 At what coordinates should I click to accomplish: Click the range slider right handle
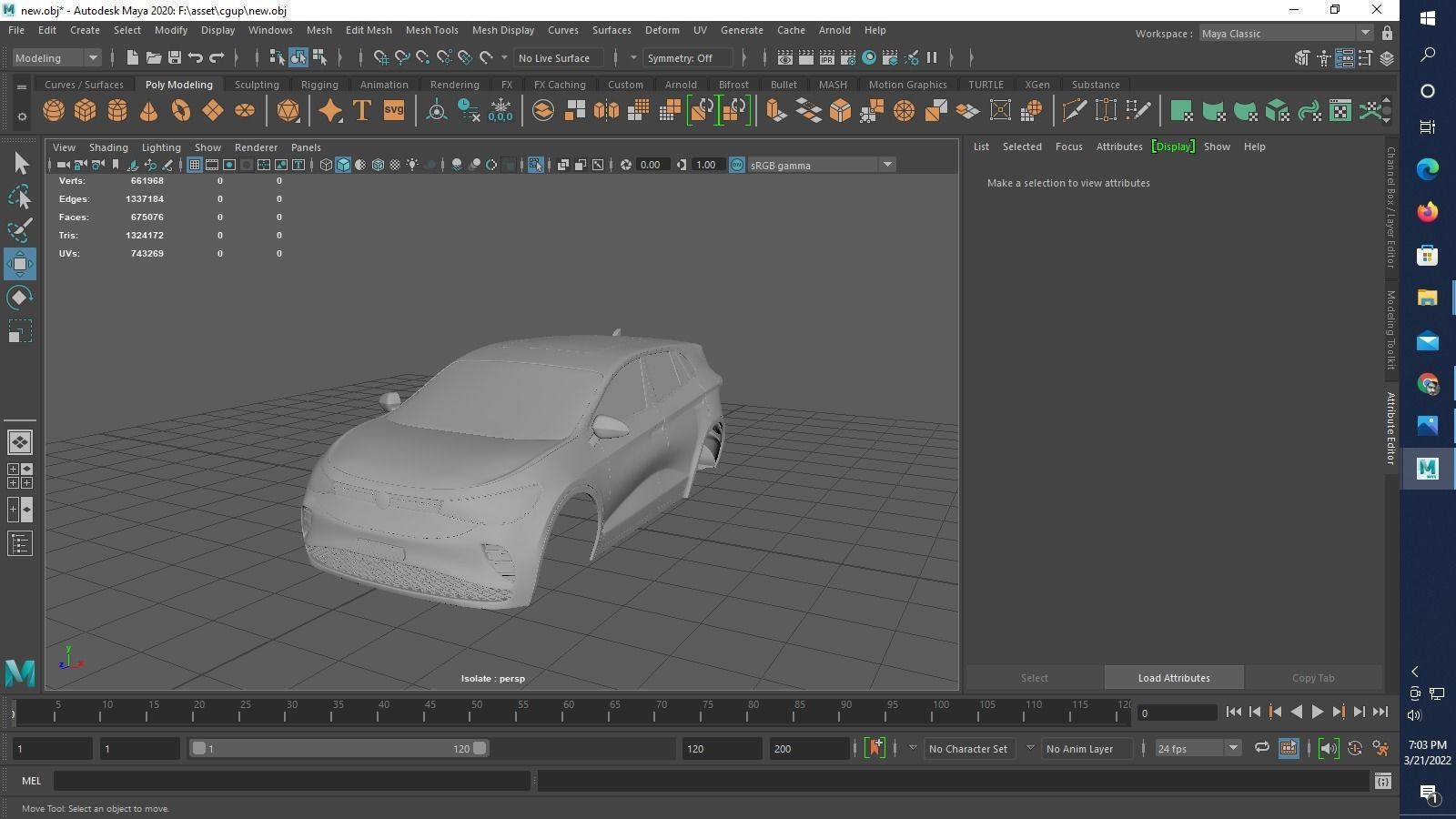point(480,748)
